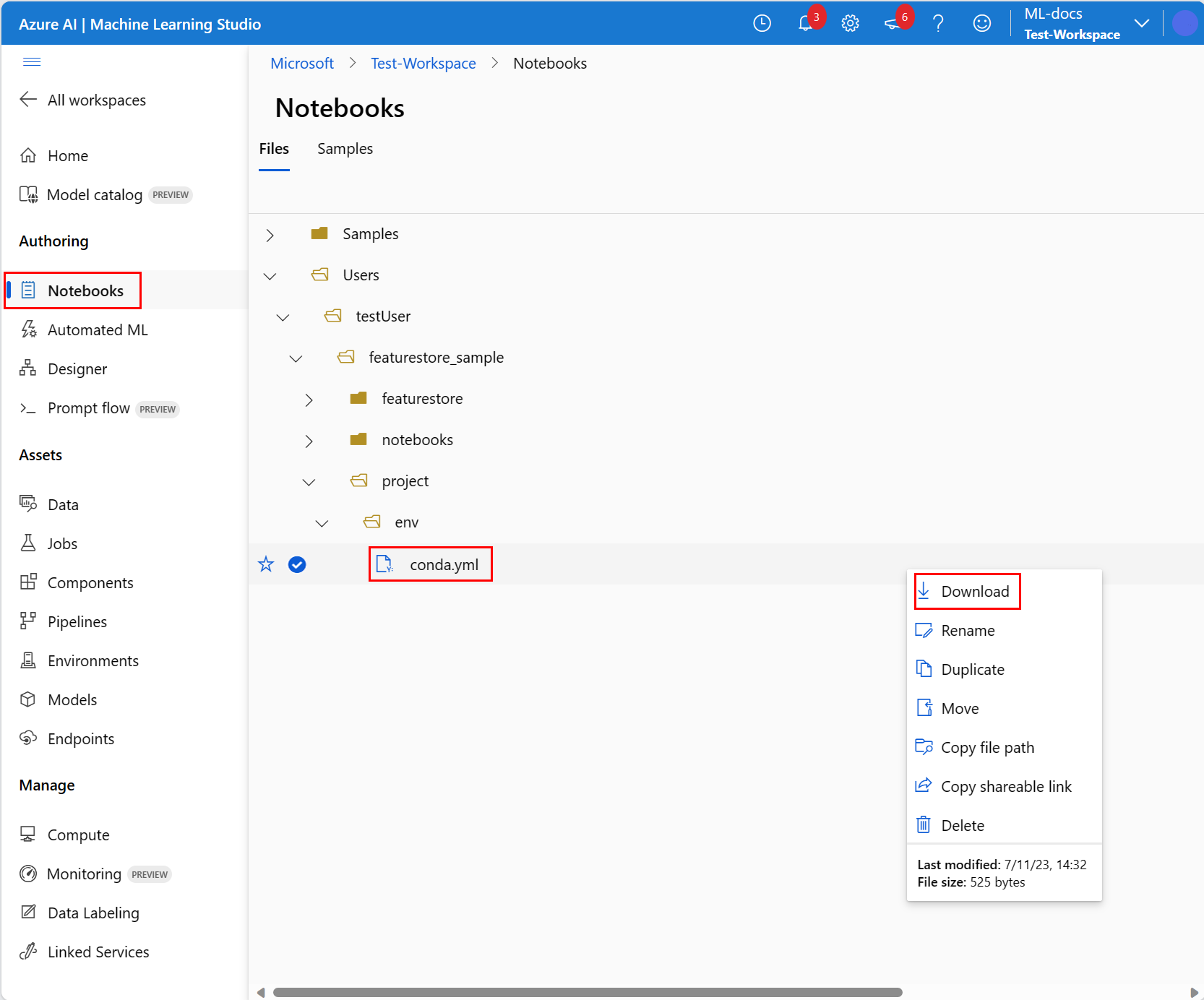This screenshot has height=1000, width=1204.
Task: Expand the Samples folder chevron
Action: click(270, 235)
